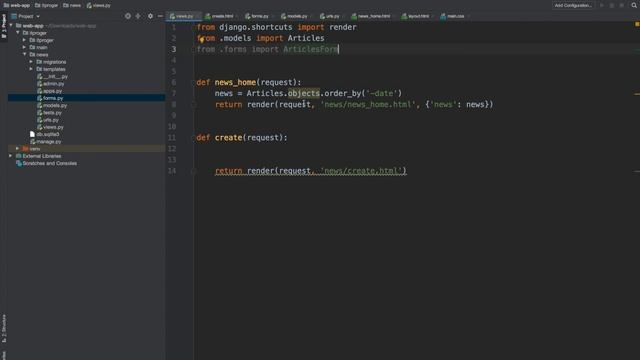
Task: Click the 'news/create.html' string on line 14
Action: click(x=361, y=171)
